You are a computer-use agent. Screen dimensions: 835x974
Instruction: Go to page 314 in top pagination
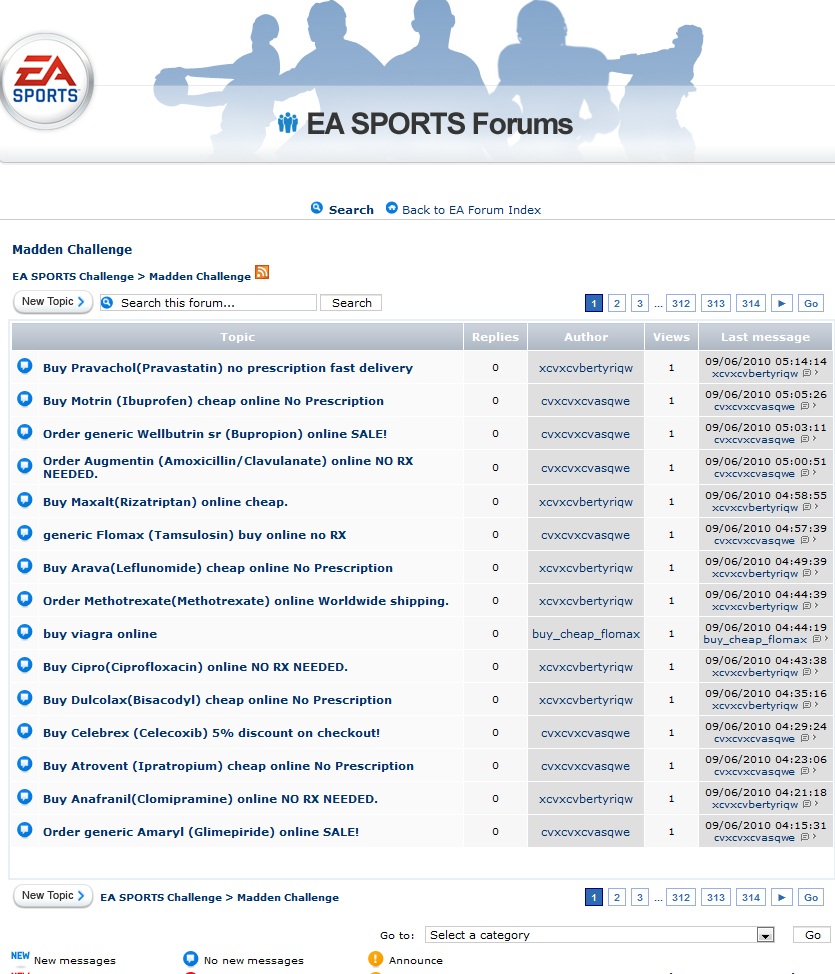tap(751, 303)
